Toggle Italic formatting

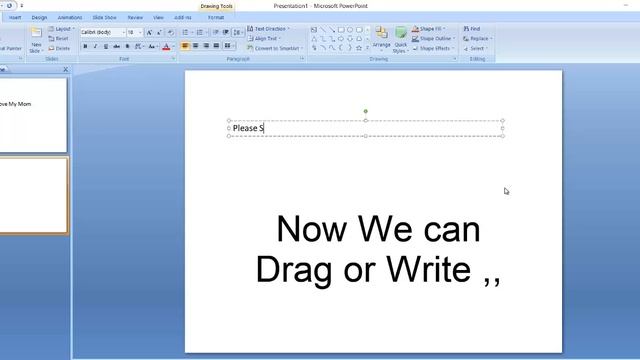pyautogui.click(x=96, y=47)
